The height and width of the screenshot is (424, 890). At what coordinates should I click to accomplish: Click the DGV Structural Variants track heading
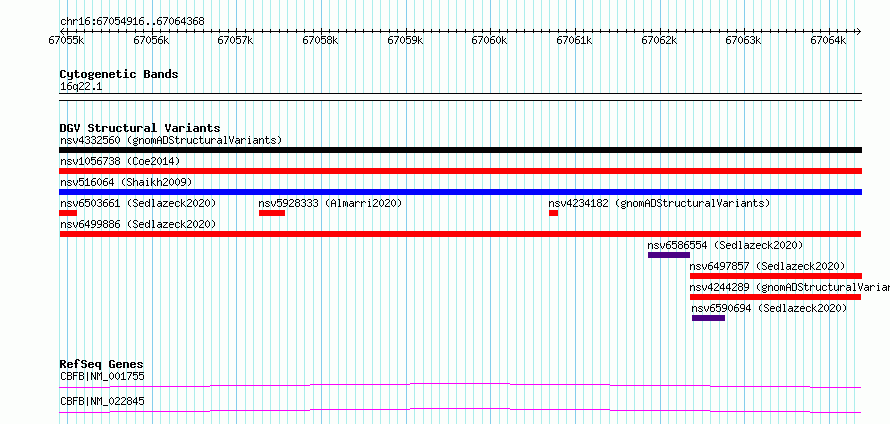140,128
